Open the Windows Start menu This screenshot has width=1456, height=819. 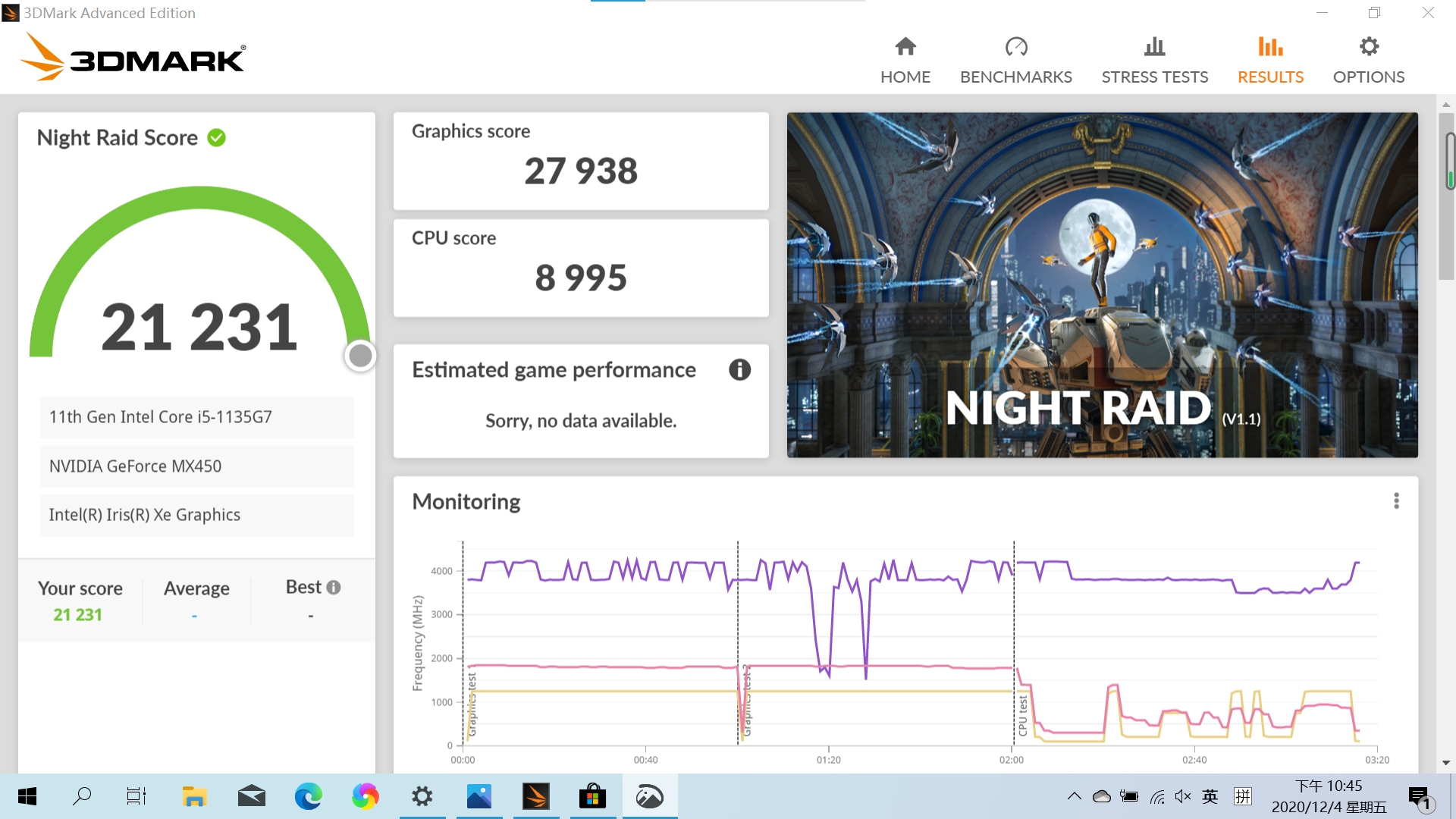click(x=27, y=796)
